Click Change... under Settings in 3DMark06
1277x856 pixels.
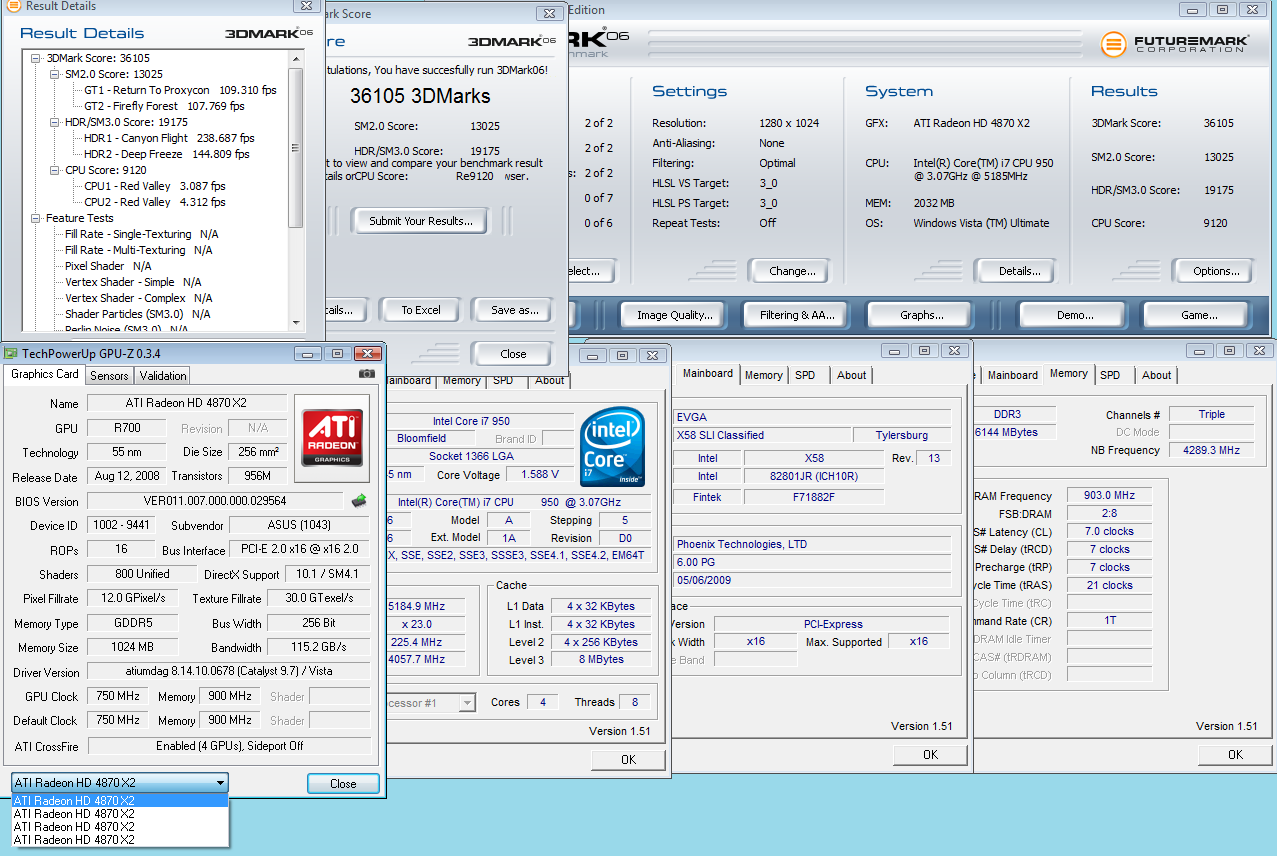(793, 271)
